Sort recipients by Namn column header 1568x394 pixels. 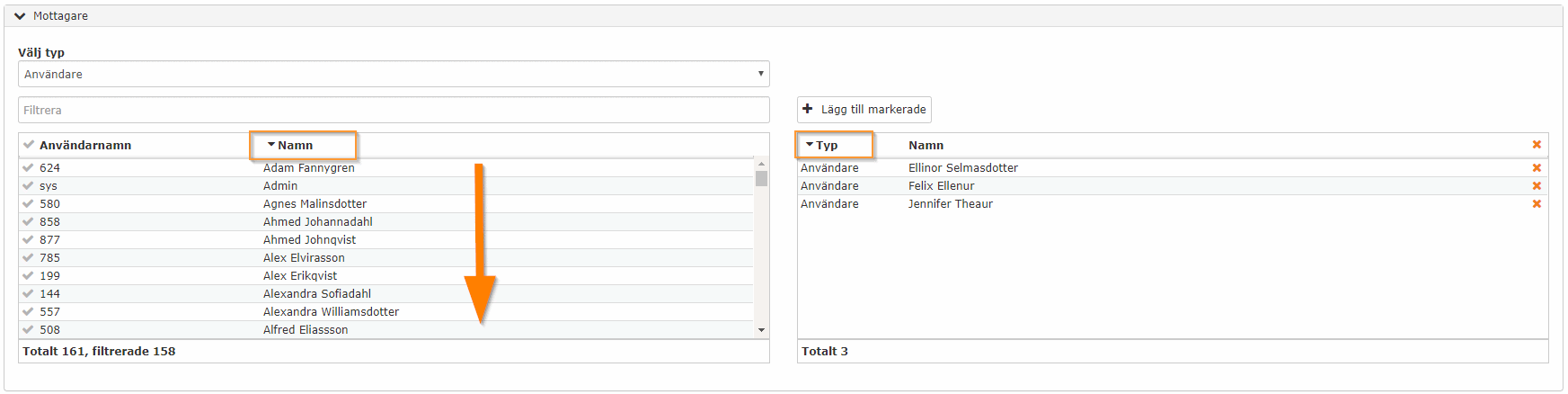(926, 145)
